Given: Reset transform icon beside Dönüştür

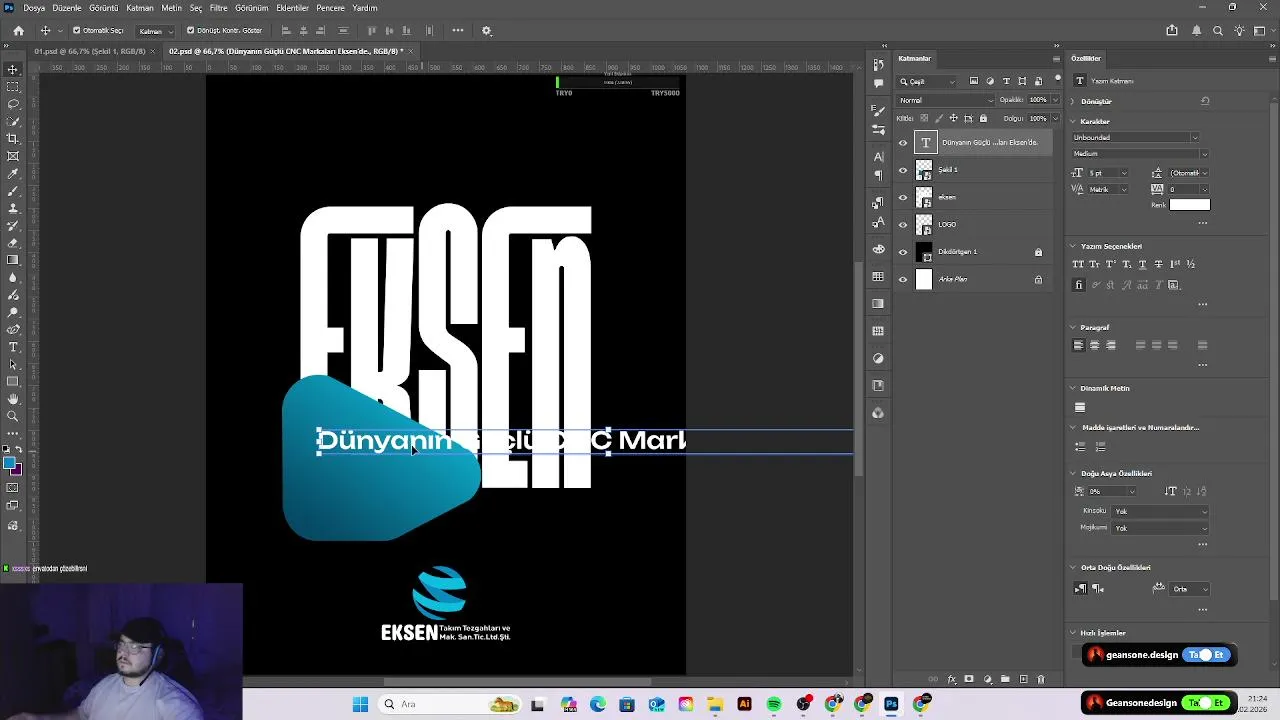Looking at the screenshot, I should pos(1205,101).
